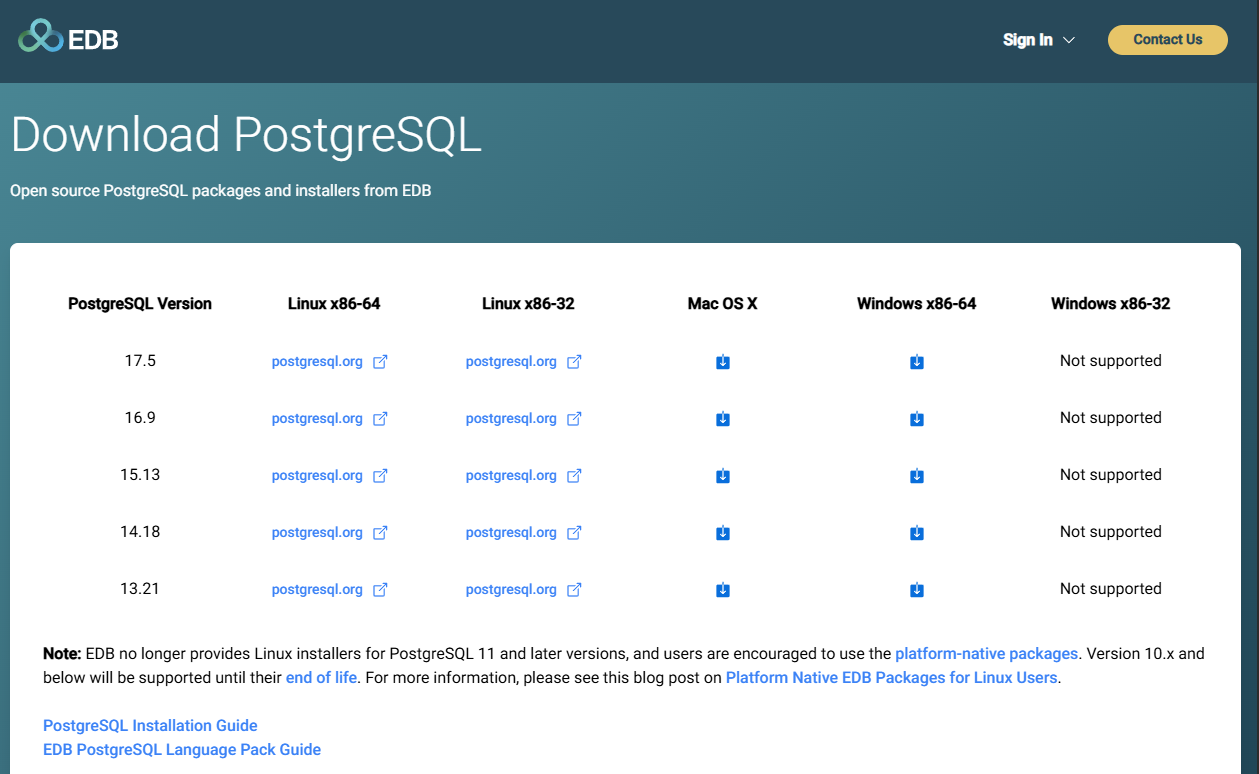Download PostgreSQL 13.21 for Windows x86-64
The height and width of the screenshot is (774, 1259).
[x=917, y=590]
